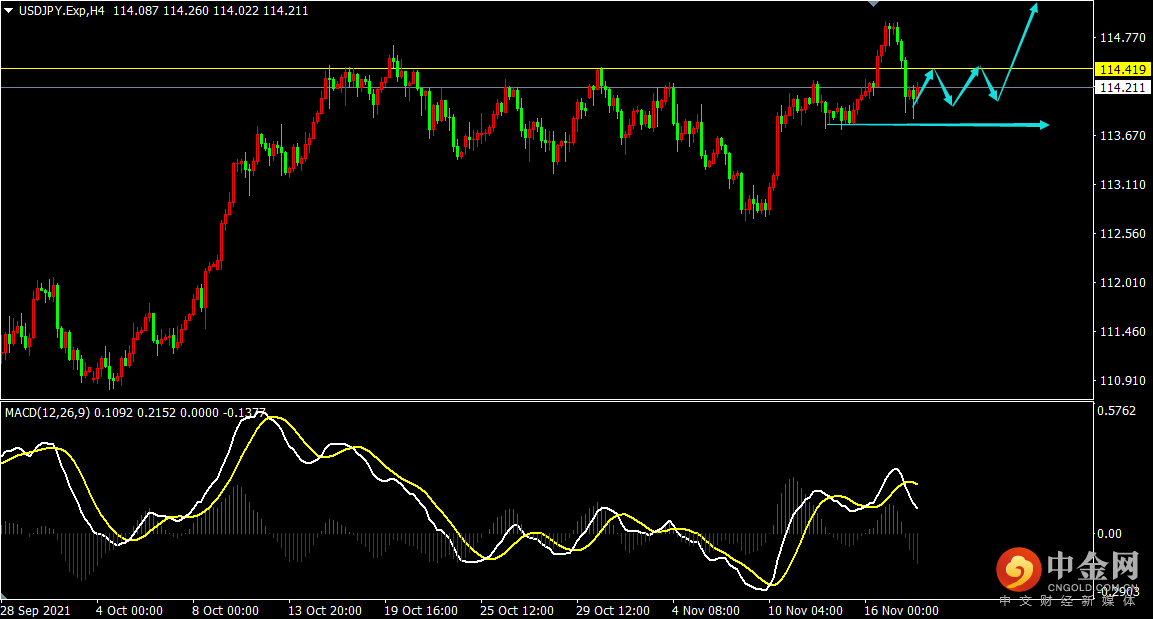Click the 0.5762 MACD scale value
The height and width of the screenshot is (619, 1153).
[x=1116, y=411]
